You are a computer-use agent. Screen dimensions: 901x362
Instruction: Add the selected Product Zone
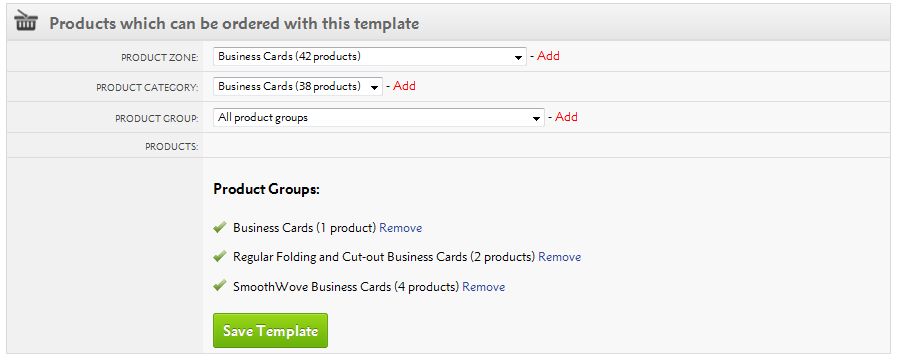click(548, 56)
